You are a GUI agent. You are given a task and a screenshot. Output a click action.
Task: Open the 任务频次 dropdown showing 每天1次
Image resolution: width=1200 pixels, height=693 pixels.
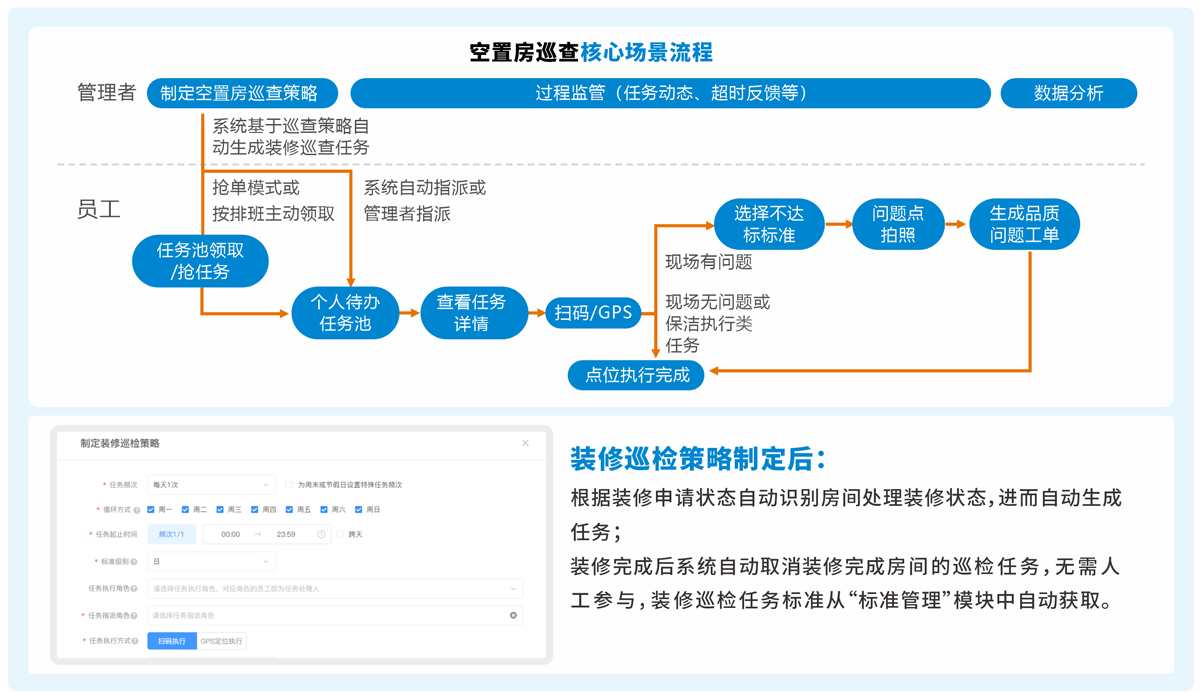tap(211, 485)
